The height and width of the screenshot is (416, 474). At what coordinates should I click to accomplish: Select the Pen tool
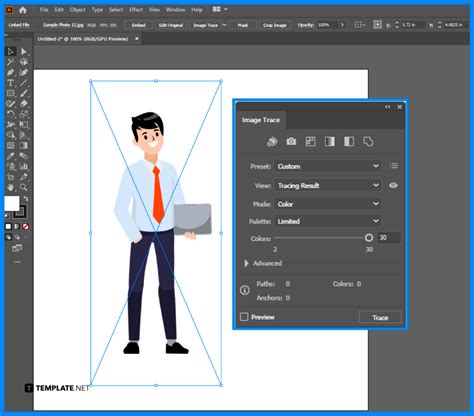pos(11,72)
